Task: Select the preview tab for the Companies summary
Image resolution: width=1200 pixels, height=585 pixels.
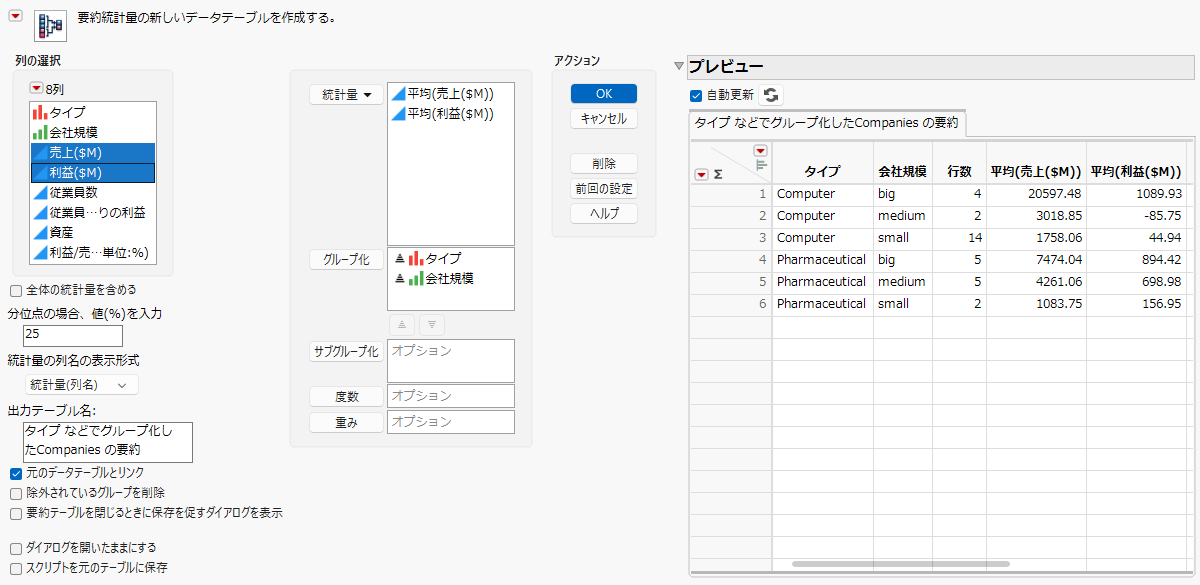Action: (827, 124)
